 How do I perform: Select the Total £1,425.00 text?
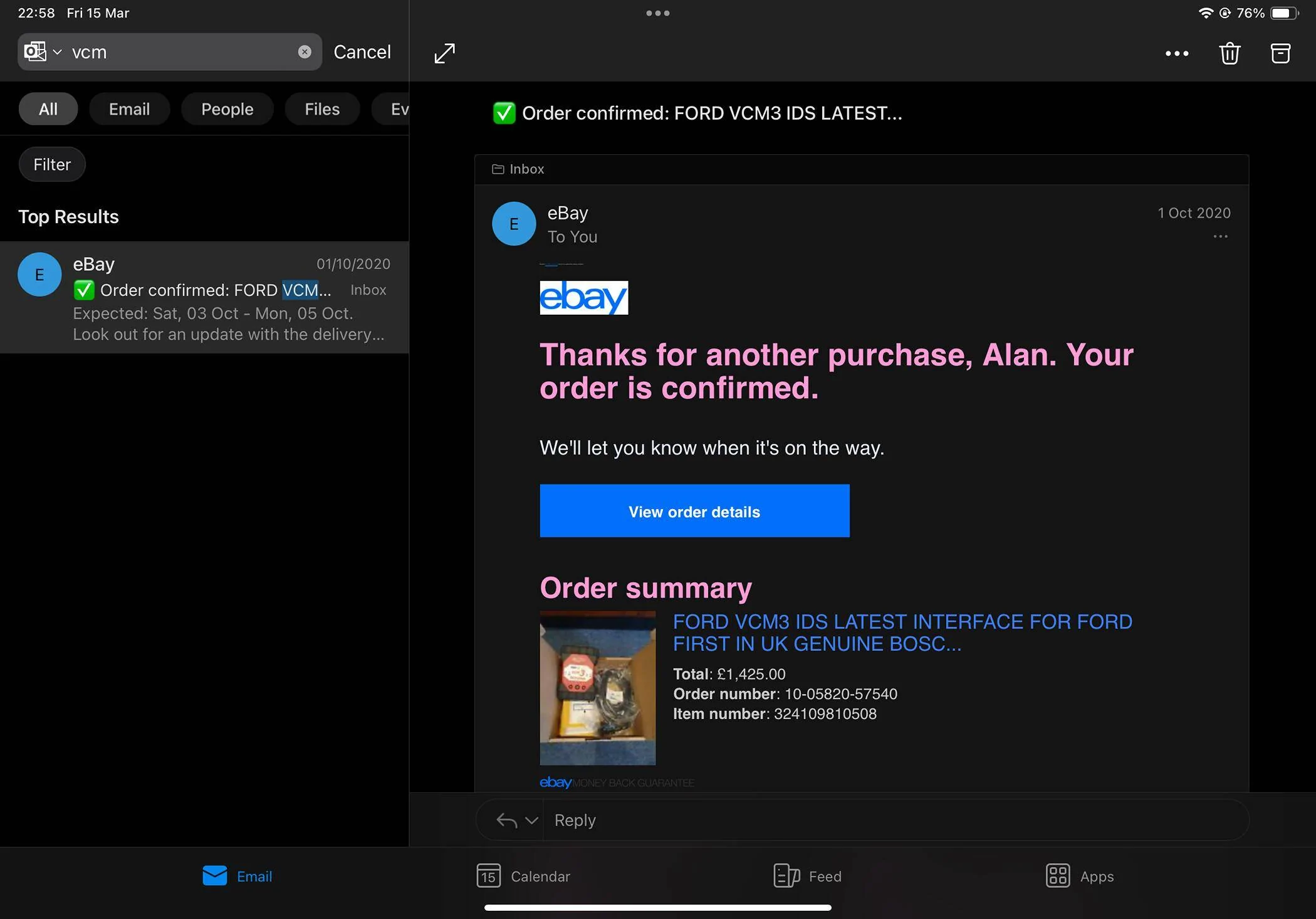729,674
